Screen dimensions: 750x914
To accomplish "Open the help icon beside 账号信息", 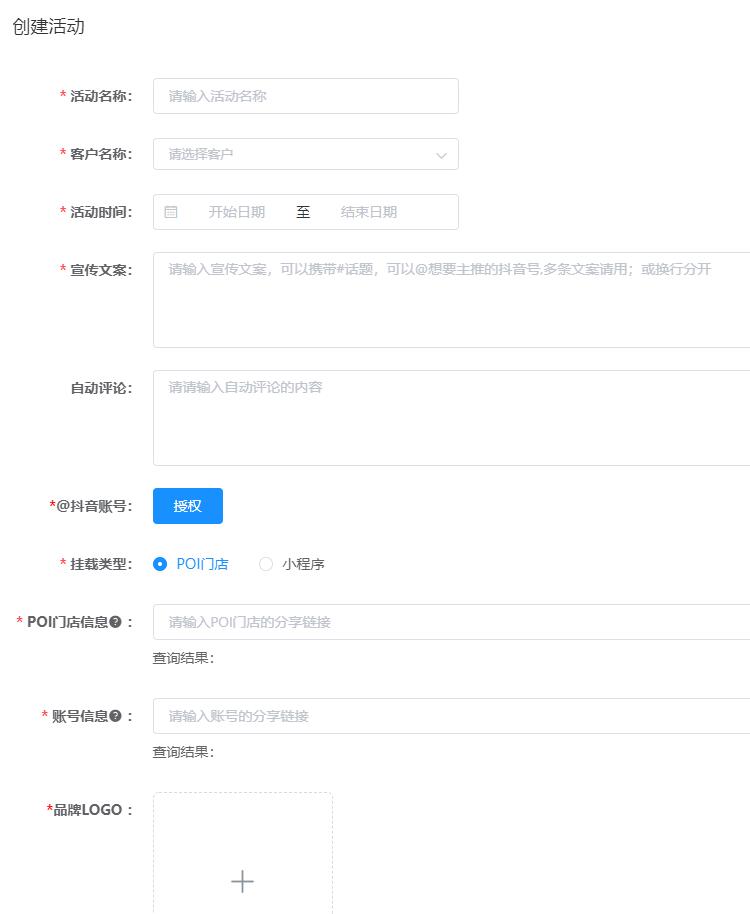I will pos(115,716).
